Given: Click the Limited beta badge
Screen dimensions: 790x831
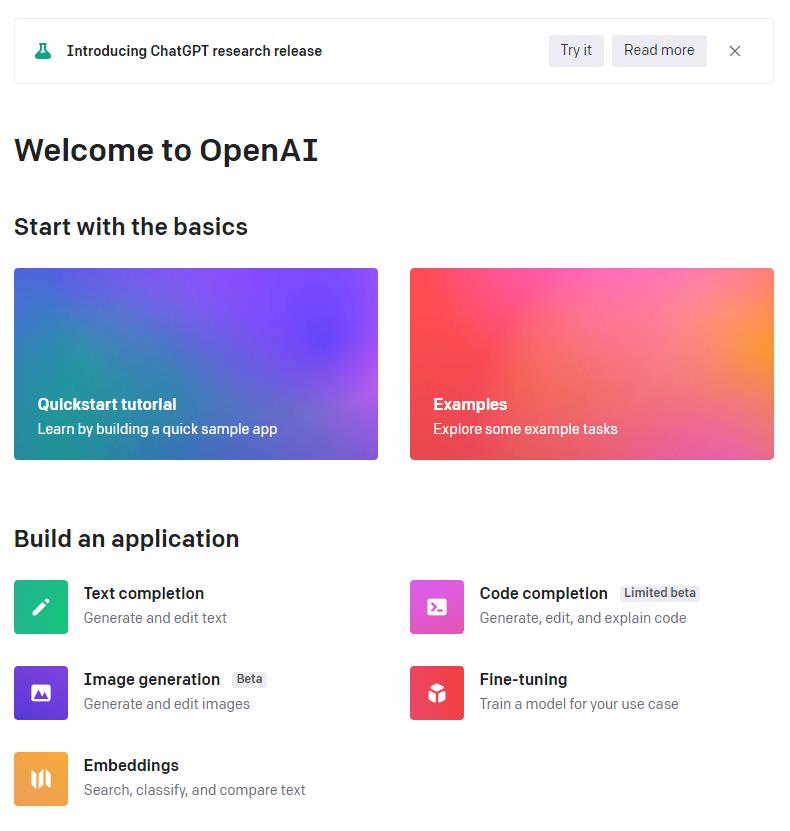Looking at the screenshot, I should [660, 593].
